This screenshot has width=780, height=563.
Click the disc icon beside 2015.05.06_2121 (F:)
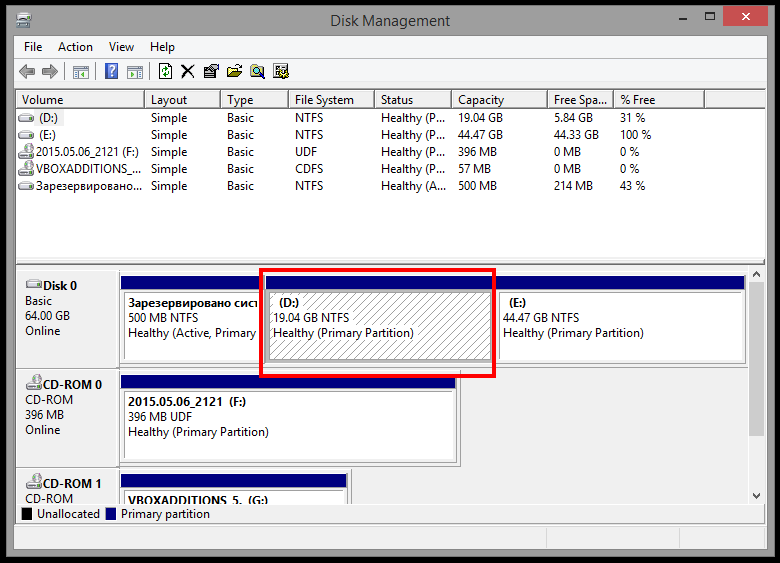pyautogui.click(x=26, y=151)
